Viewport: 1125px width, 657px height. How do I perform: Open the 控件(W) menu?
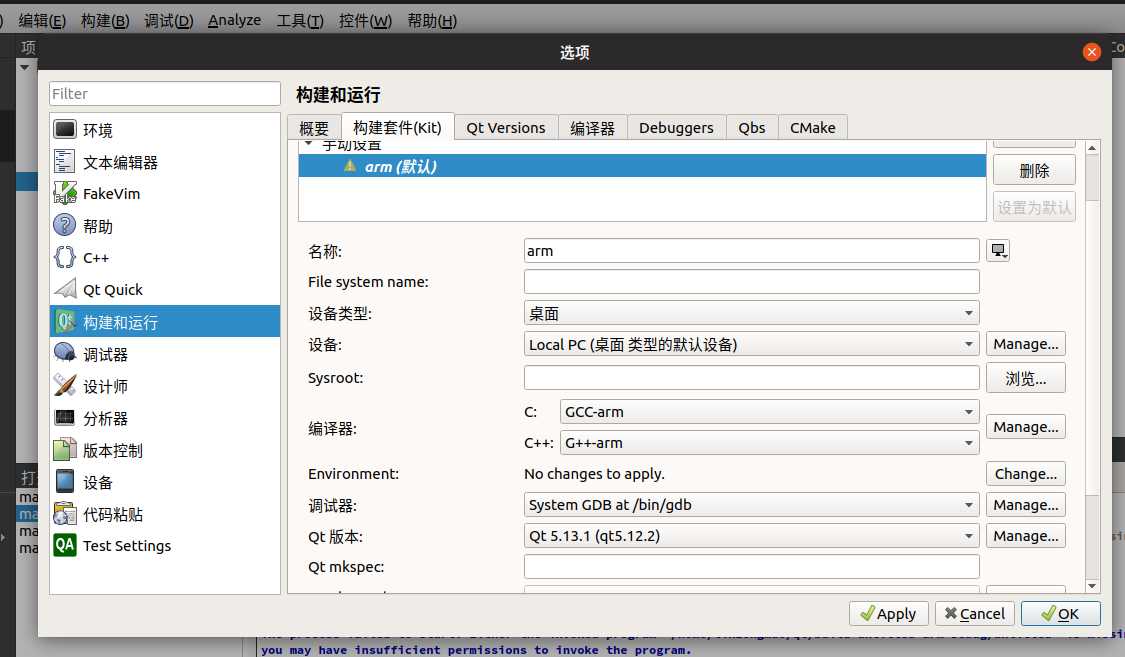pyautogui.click(x=365, y=20)
